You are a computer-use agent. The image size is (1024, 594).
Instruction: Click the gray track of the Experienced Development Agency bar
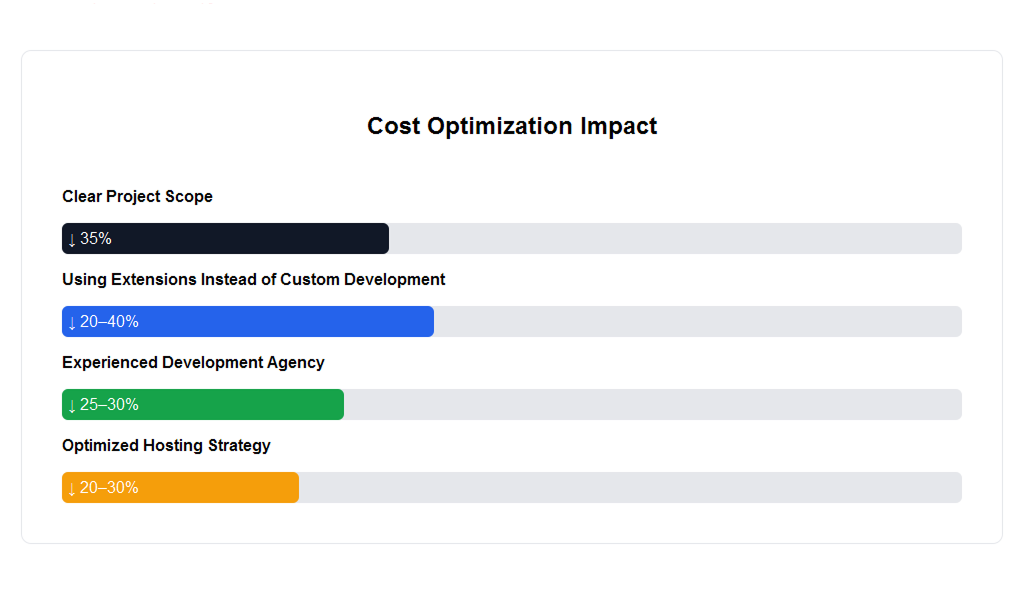[x=652, y=405]
